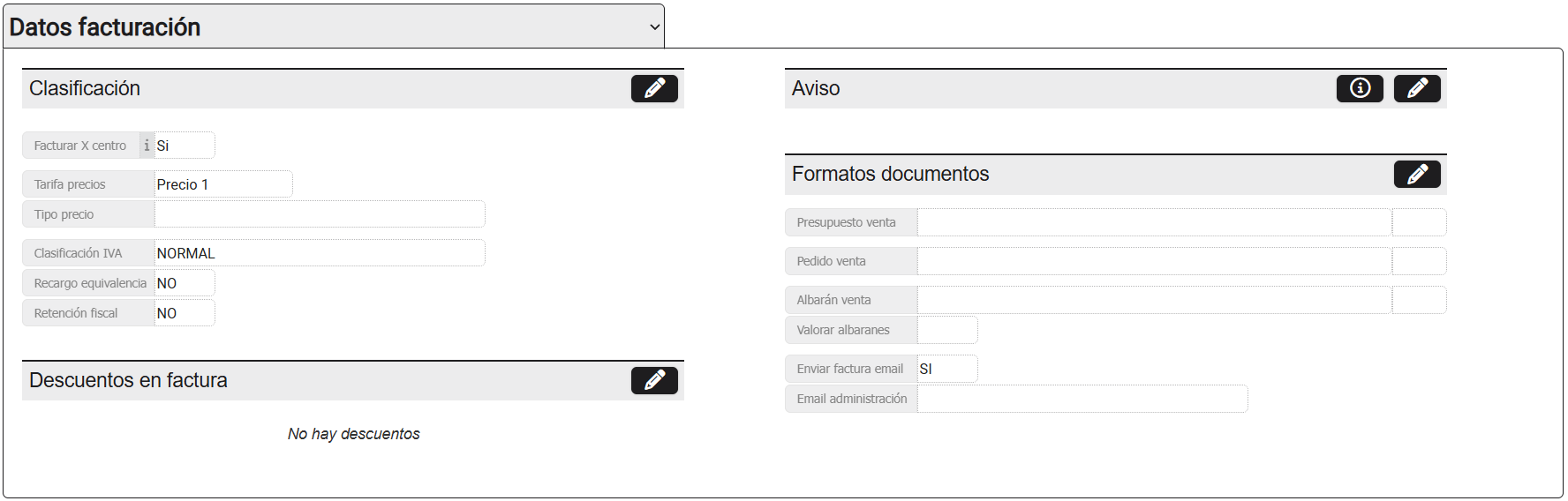Click the Albarán venta format field

point(1155,300)
